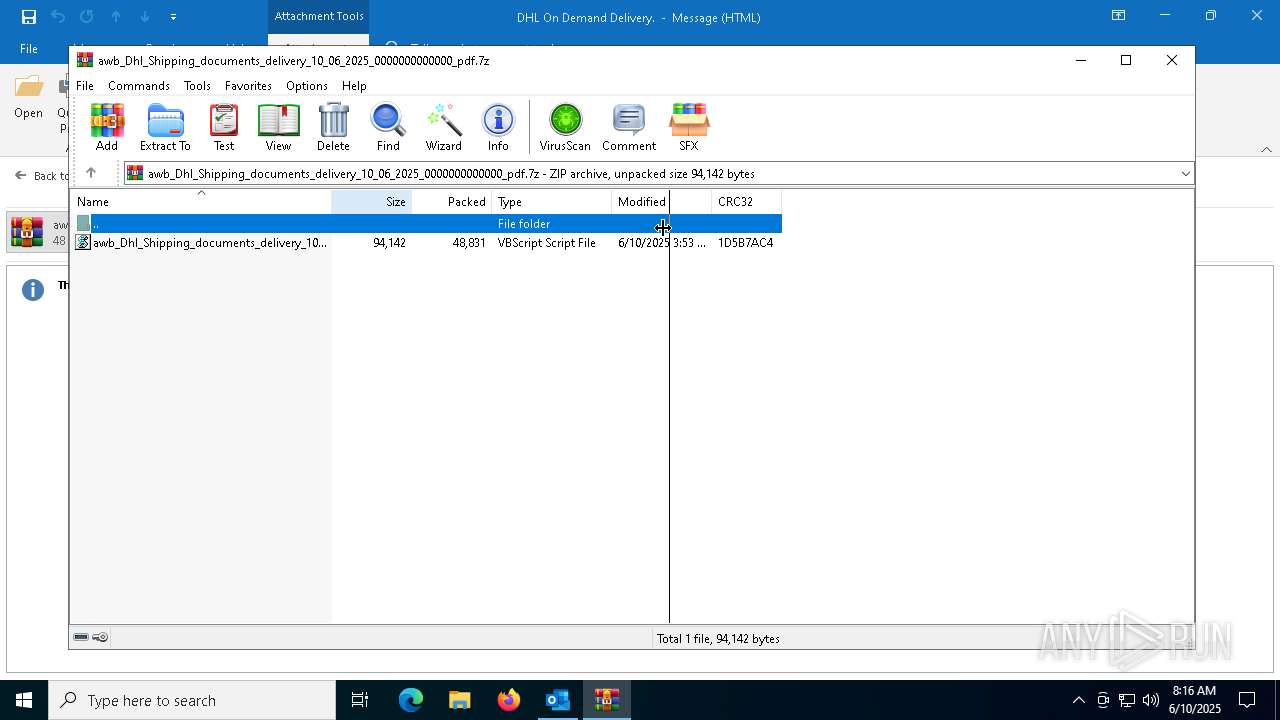1280x720 pixels.
Task: Open the archive Comment tool
Action: click(629, 127)
